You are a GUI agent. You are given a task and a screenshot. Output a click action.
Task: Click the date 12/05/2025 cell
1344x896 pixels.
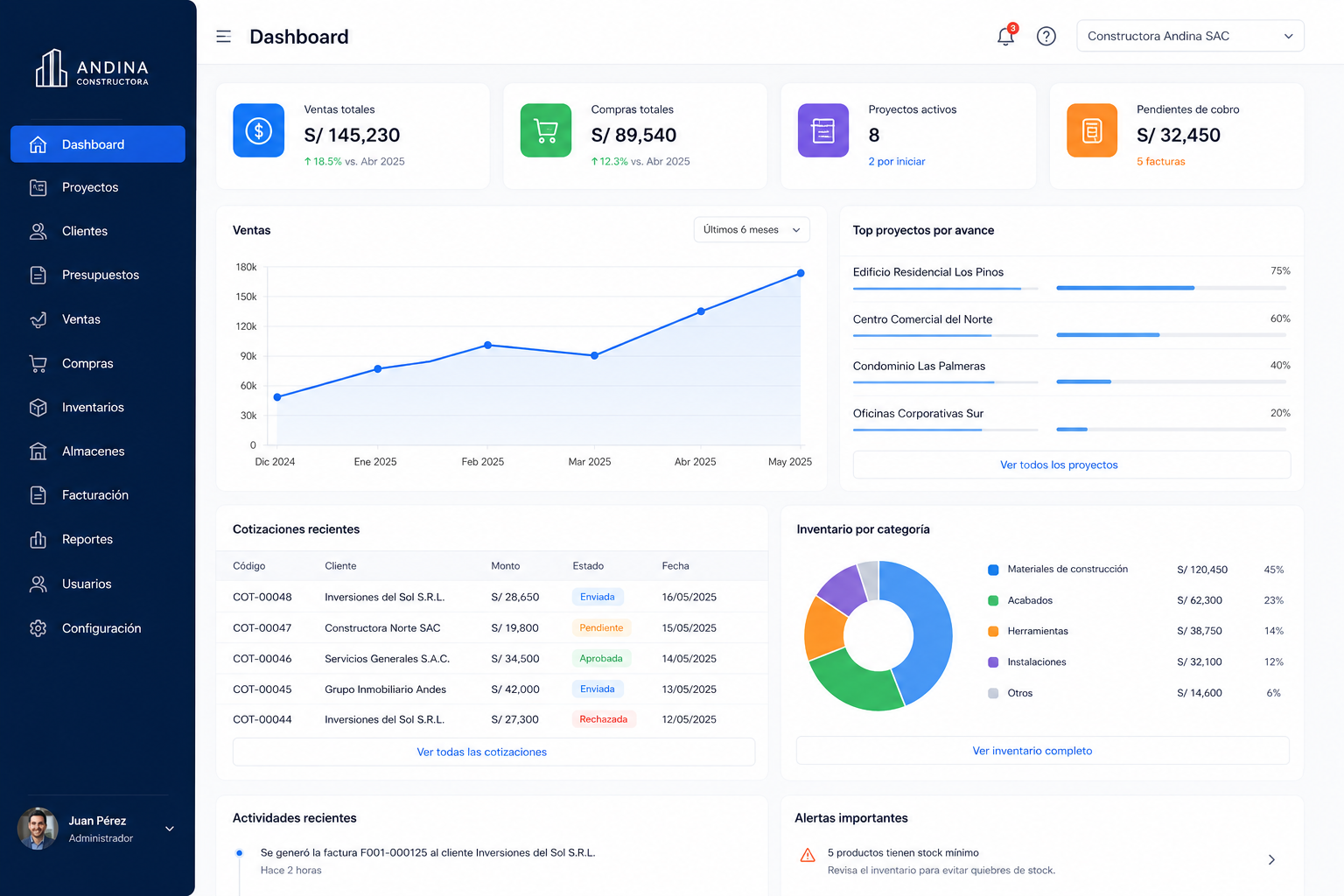(689, 719)
